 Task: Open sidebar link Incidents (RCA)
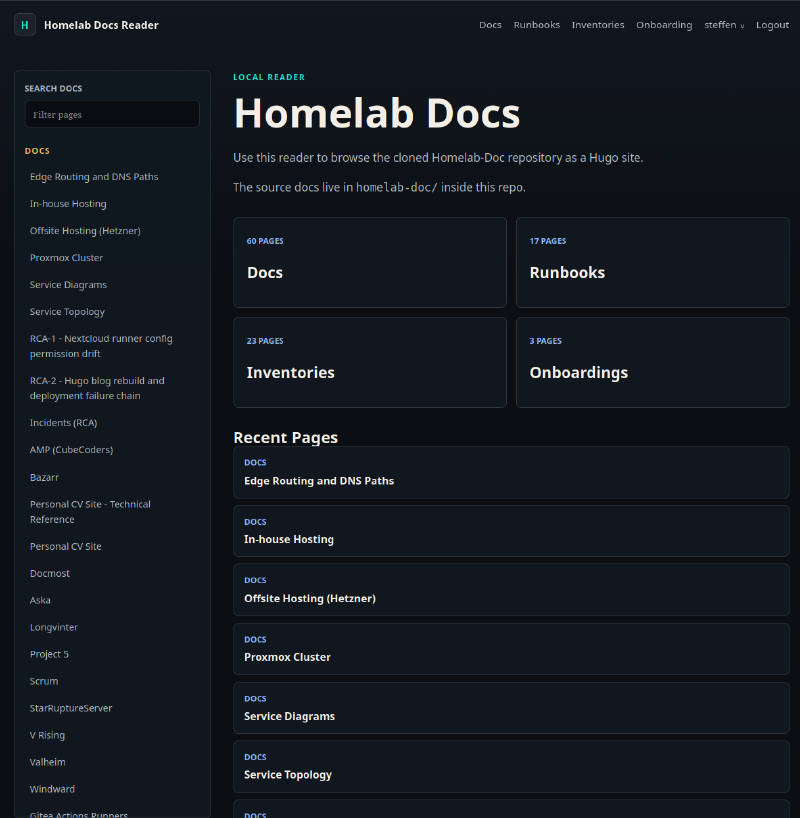click(x=64, y=423)
